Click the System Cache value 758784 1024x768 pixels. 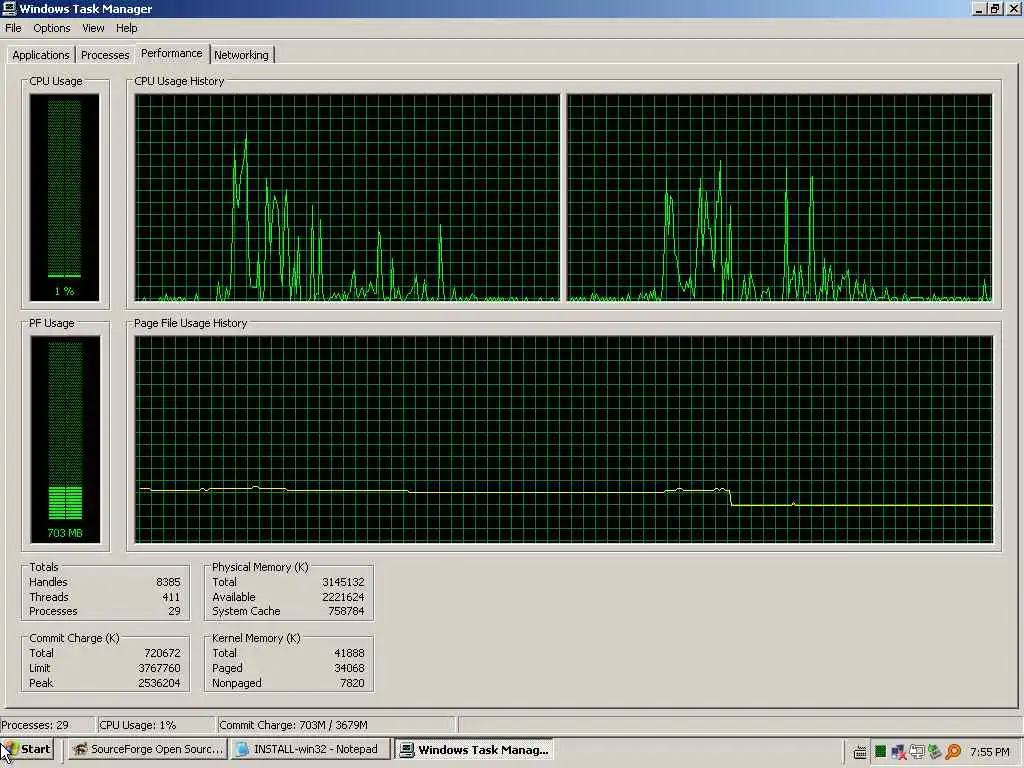[346, 611]
